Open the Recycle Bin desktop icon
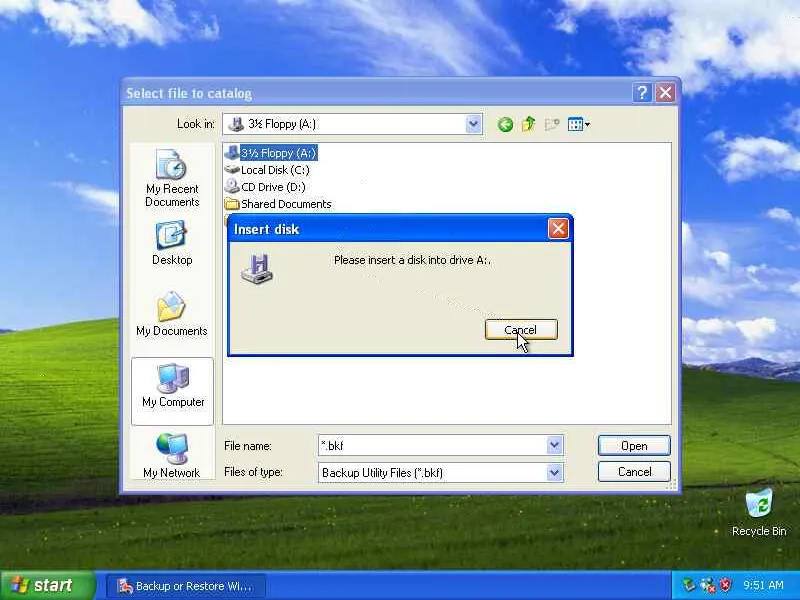This screenshot has height=600, width=800. click(x=759, y=512)
